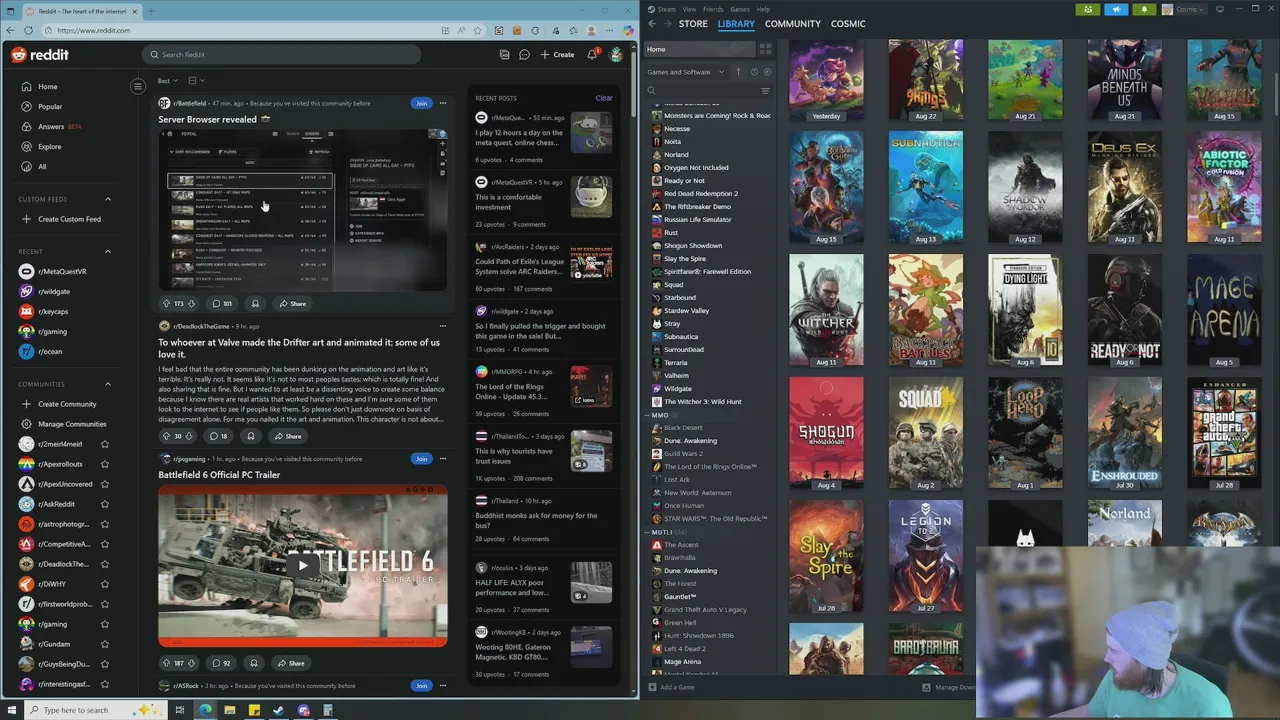Image resolution: width=1280 pixels, height=720 pixels.
Task: Open Reddit chat icon in header
Action: point(524,55)
